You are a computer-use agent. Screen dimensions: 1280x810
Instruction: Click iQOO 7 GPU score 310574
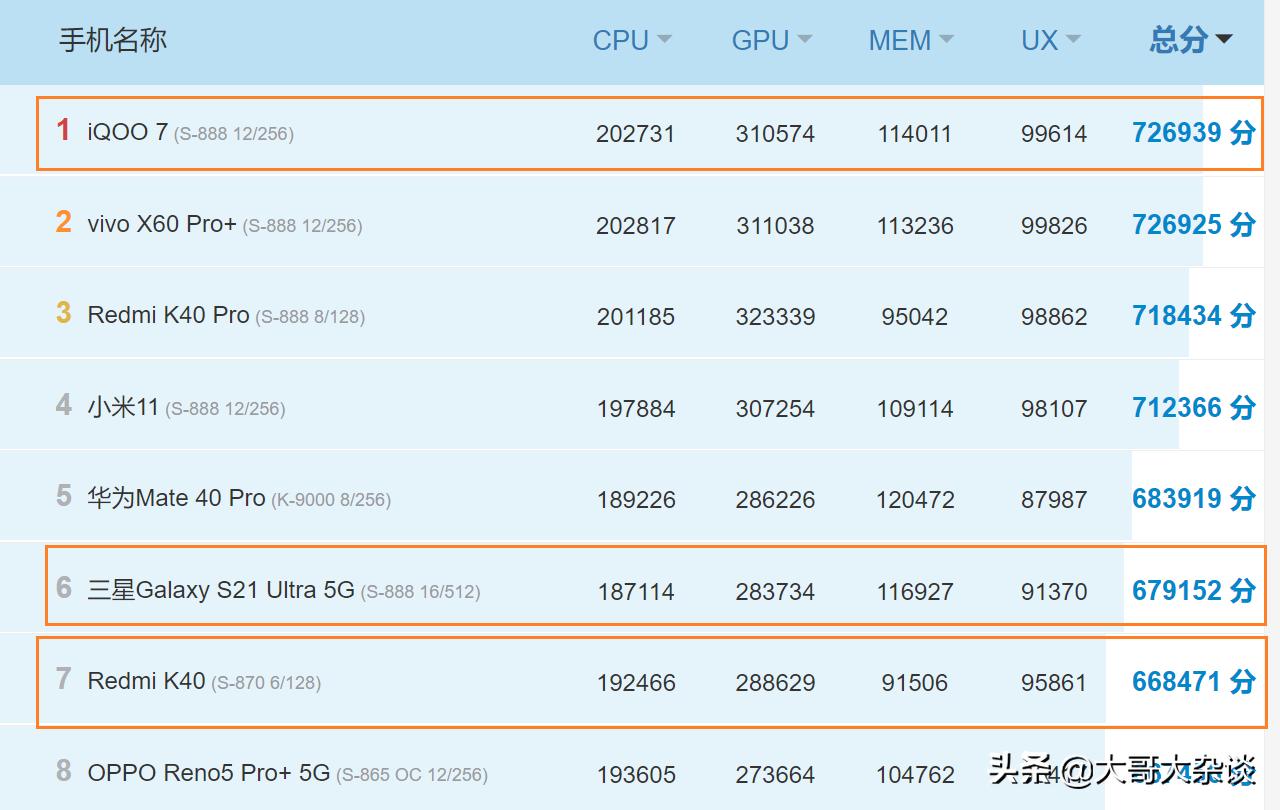pyautogui.click(x=775, y=133)
